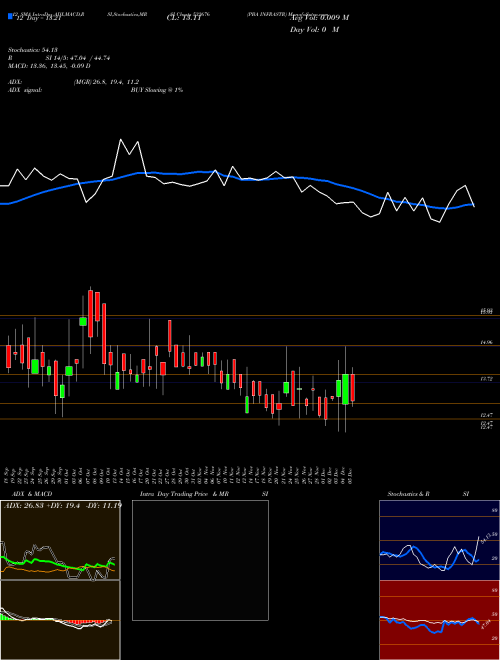Open the empty Intra Day Trading Price chart box
The image size is (500, 660).
(200, 560)
